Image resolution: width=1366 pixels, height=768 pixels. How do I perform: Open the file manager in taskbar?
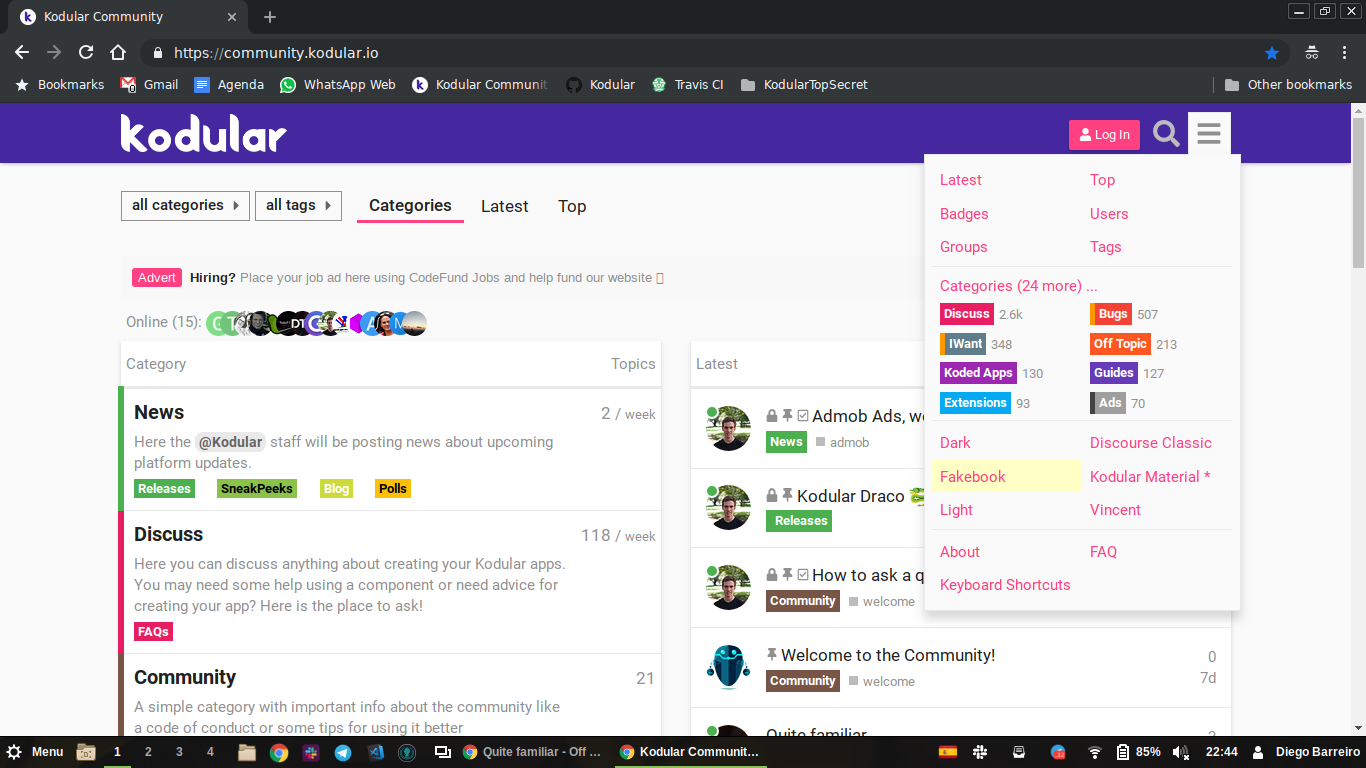click(247, 752)
